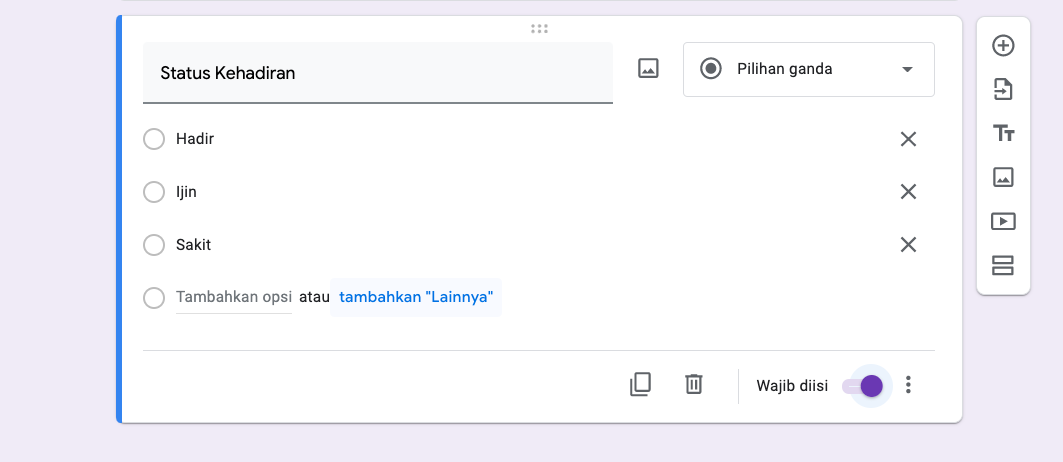Click the tambahkan "Lainnya" link
The height and width of the screenshot is (462, 1063).
(416, 297)
